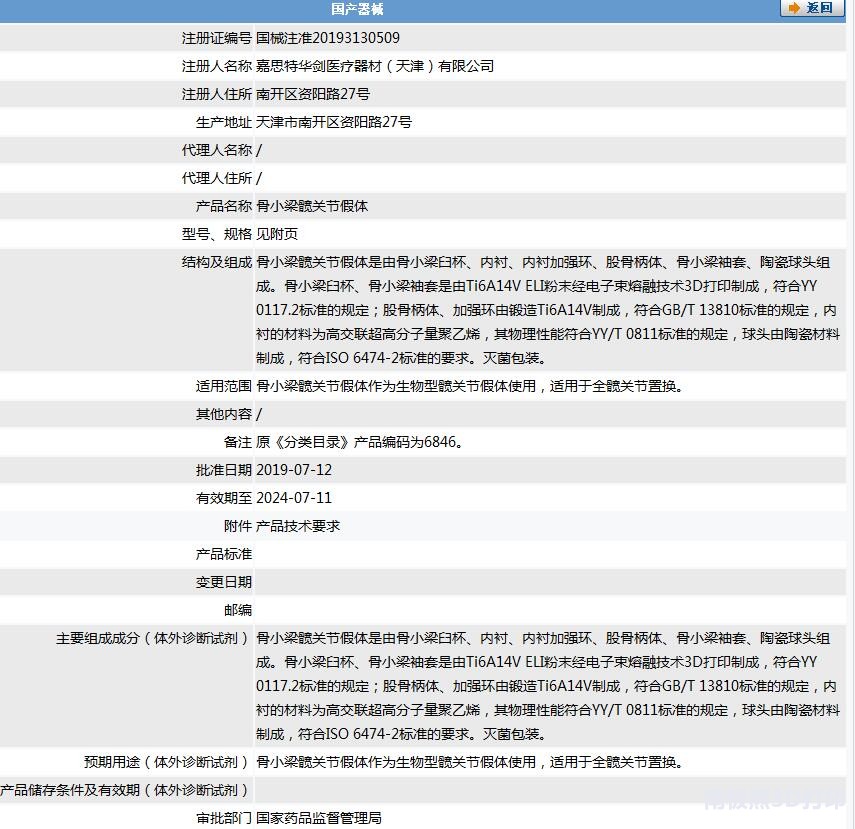Click the approving department 国家药品监督管理局

319,818
